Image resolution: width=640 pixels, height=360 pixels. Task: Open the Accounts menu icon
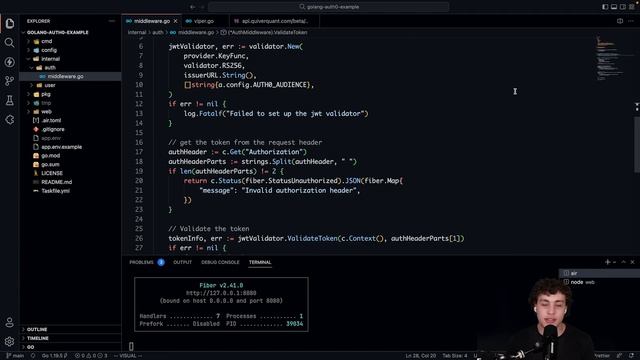(x=10, y=322)
